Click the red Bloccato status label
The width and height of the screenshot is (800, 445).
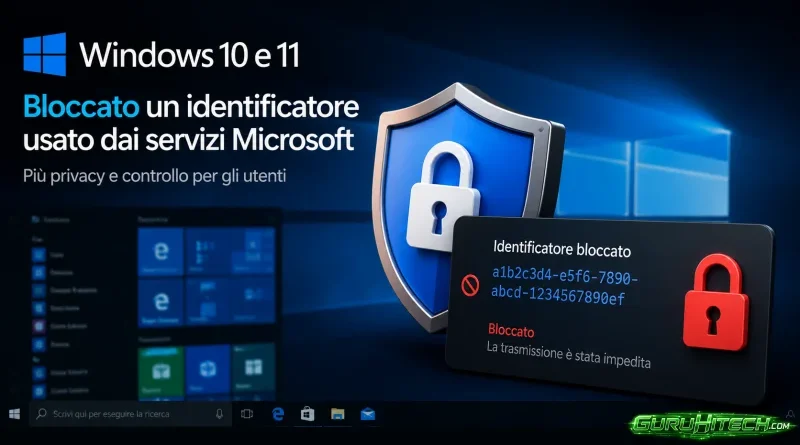(511, 331)
